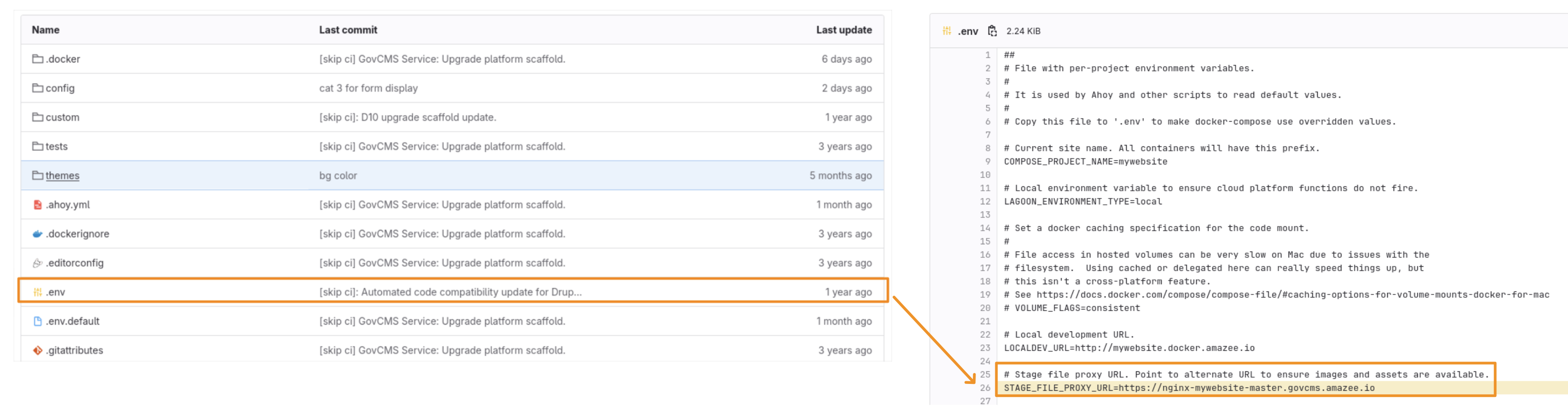Open the tests folder

tap(57, 147)
